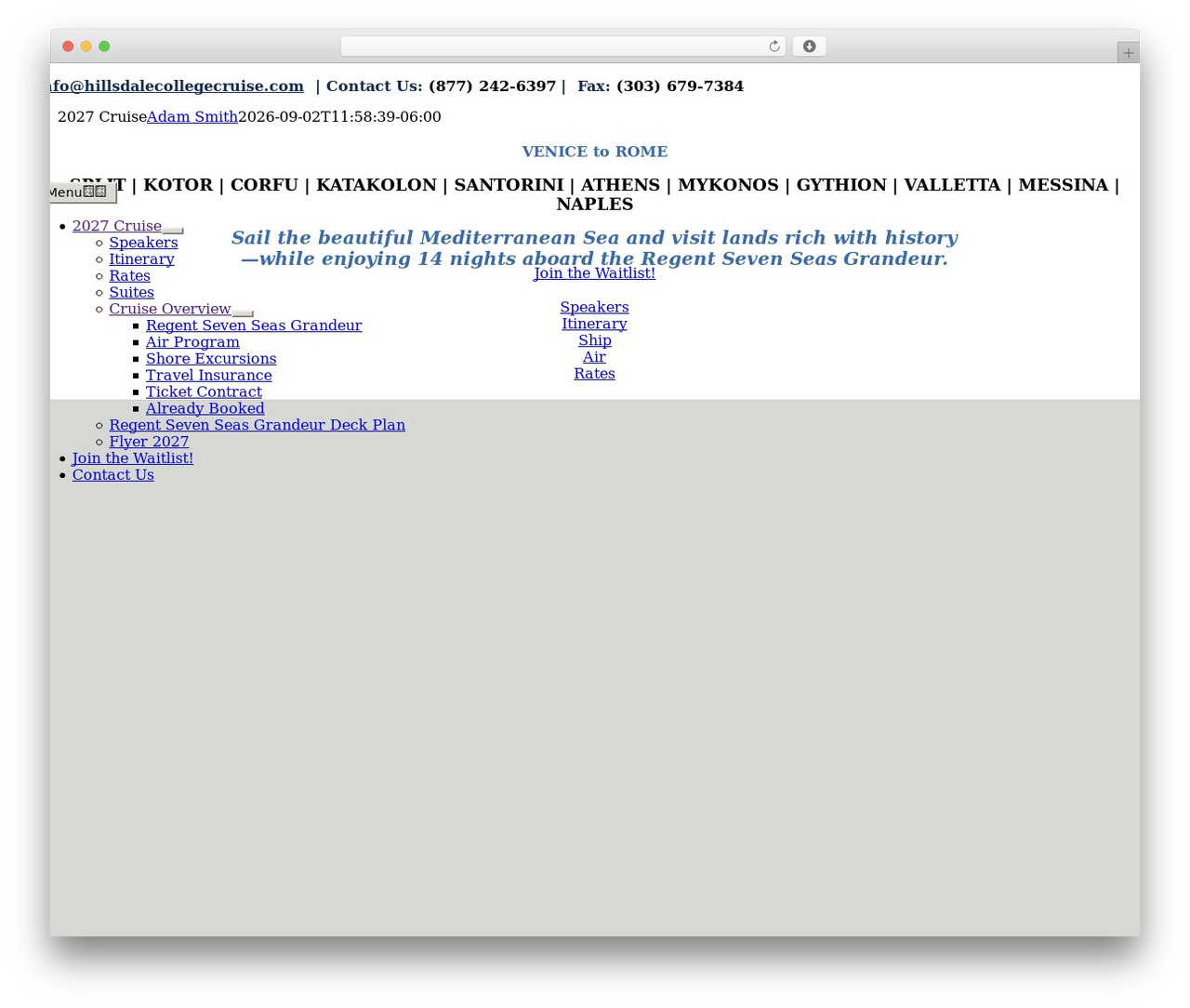The height and width of the screenshot is (1008, 1190).
Task: Open the Cruise Overview menu item
Action: click(170, 309)
